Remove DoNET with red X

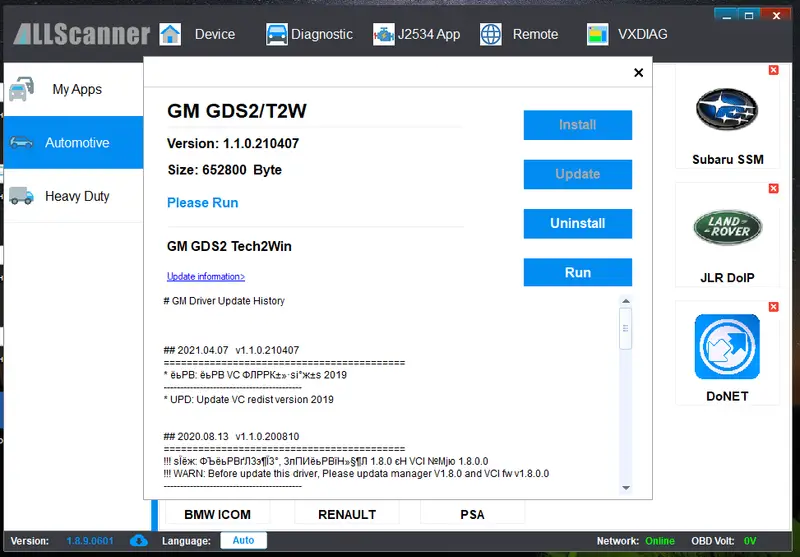[x=773, y=307]
